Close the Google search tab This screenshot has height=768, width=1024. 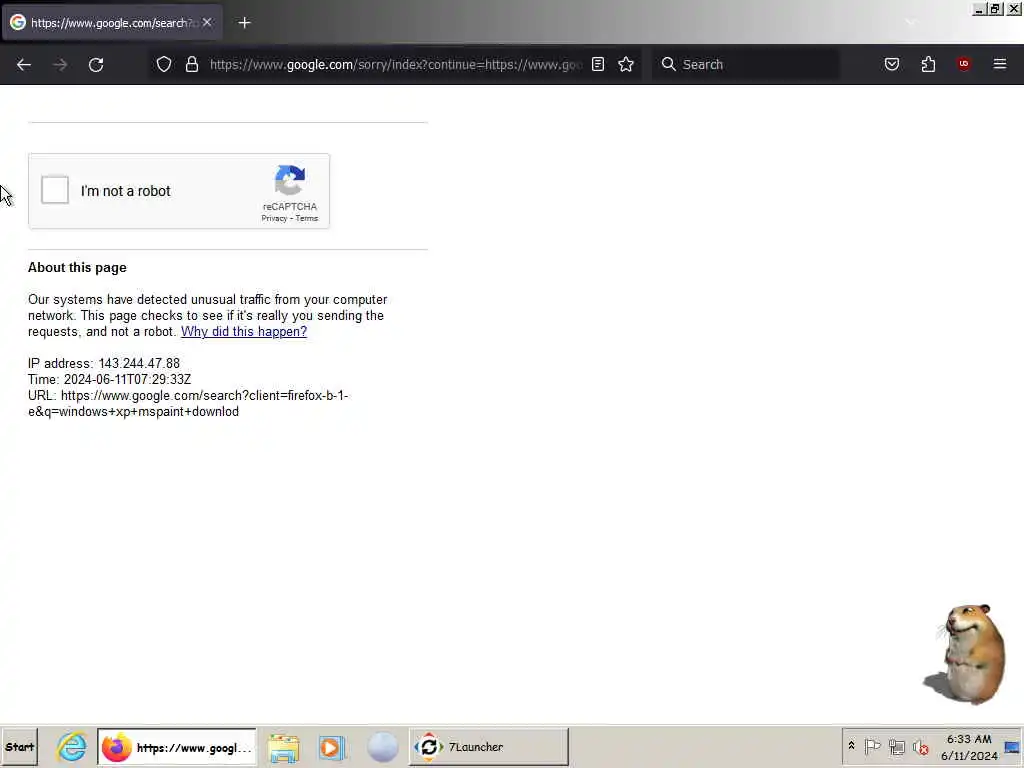[207, 22]
